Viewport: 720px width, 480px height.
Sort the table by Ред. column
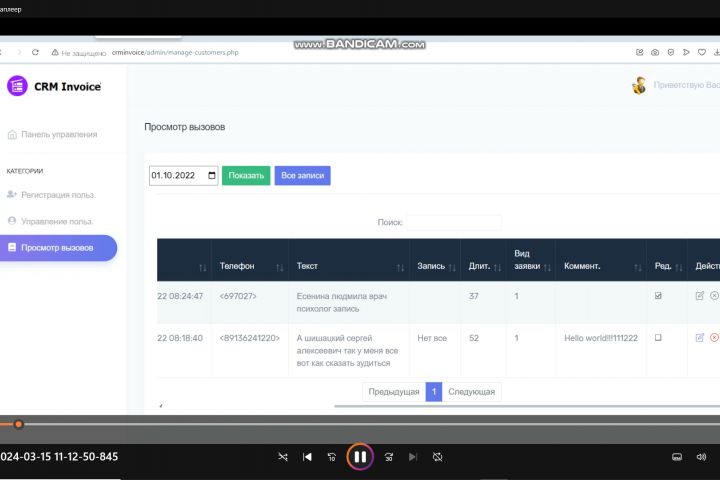pos(667,260)
